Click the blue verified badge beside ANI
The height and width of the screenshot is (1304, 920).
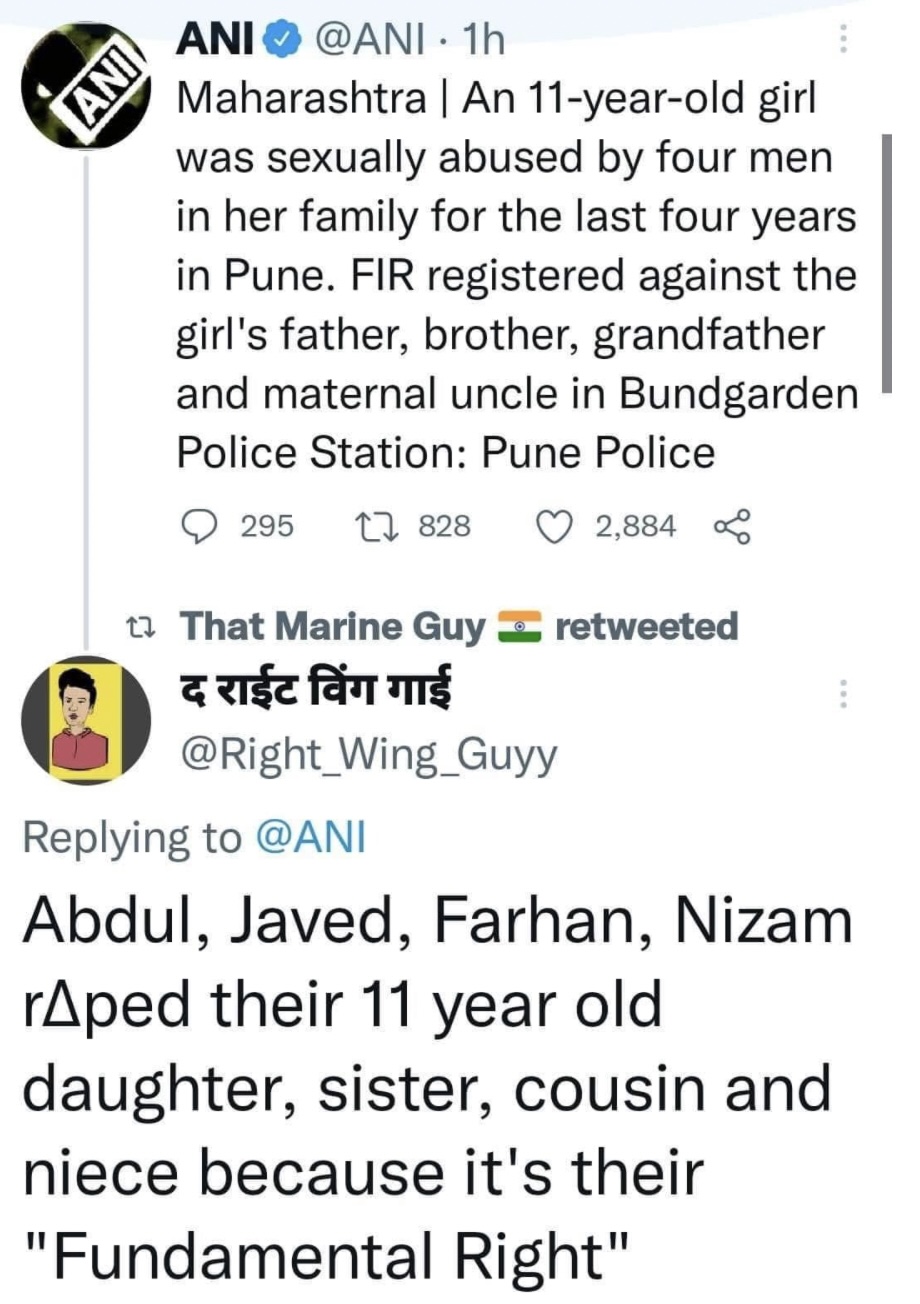pos(281,42)
